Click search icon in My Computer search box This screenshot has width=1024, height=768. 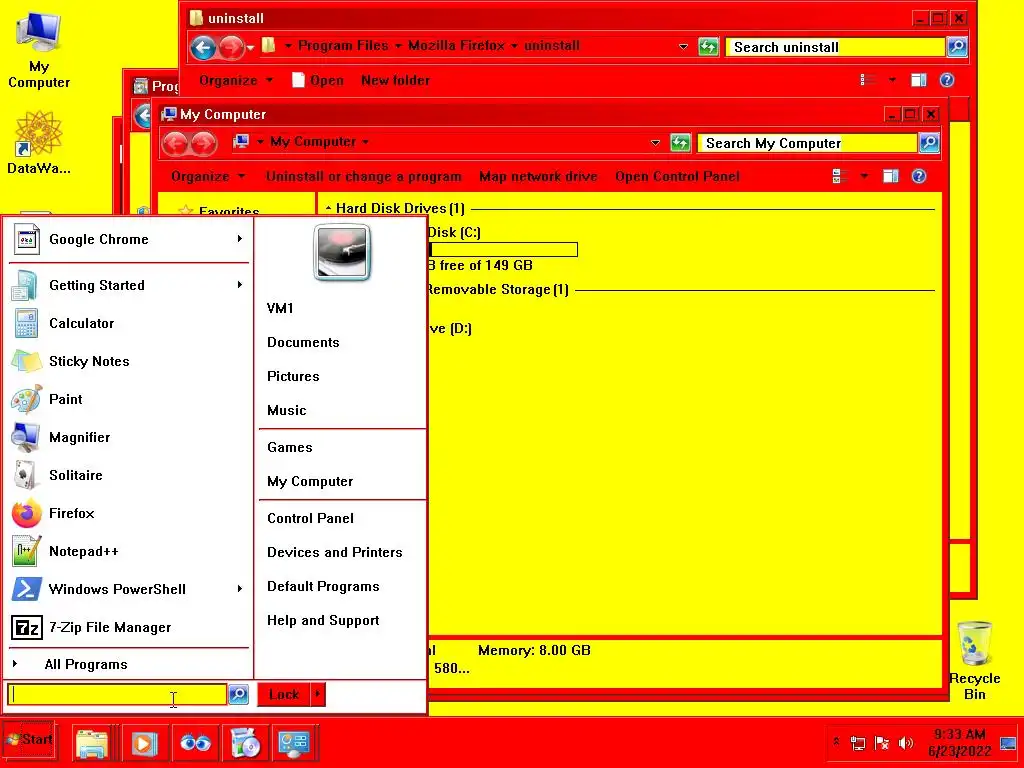tap(929, 143)
